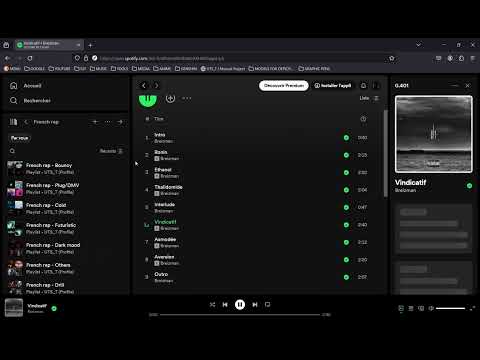Toggle saved check for Ronin track row

(x=346, y=155)
